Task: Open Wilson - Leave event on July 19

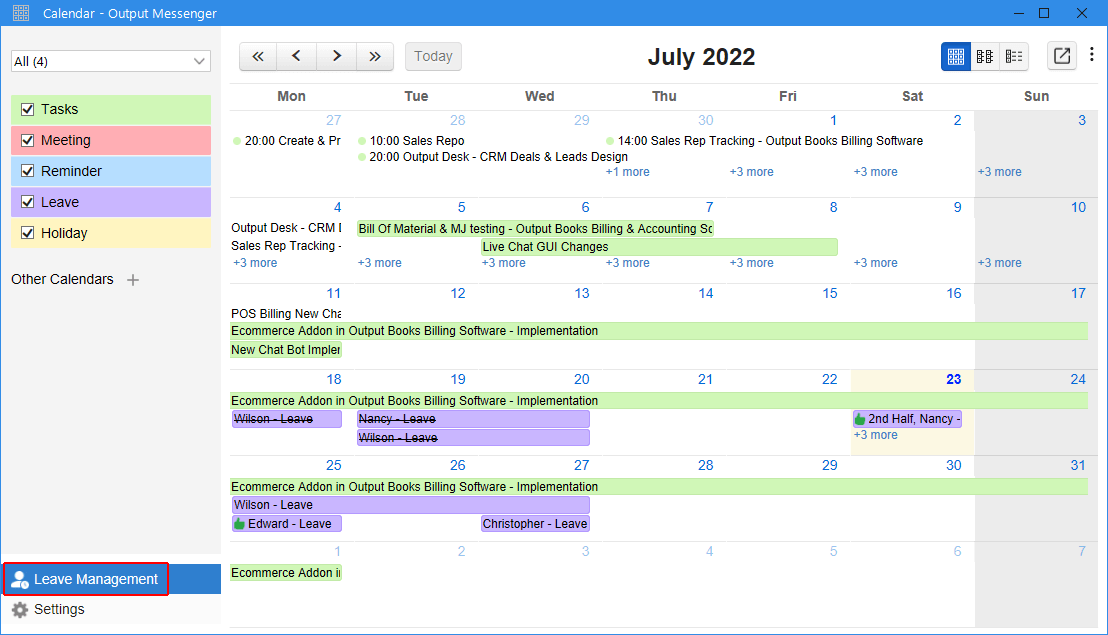Action: (x=473, y=438)
